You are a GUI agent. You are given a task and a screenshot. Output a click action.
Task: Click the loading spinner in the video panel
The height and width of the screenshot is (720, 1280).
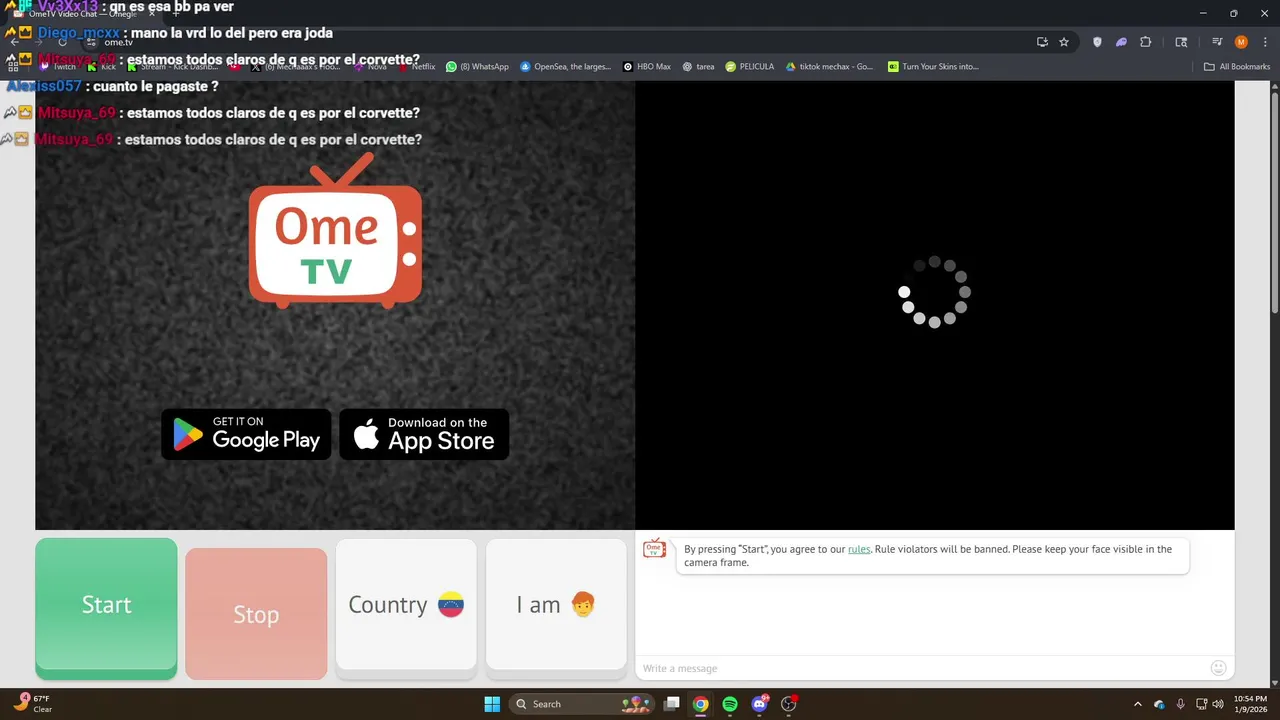(934, 292)
